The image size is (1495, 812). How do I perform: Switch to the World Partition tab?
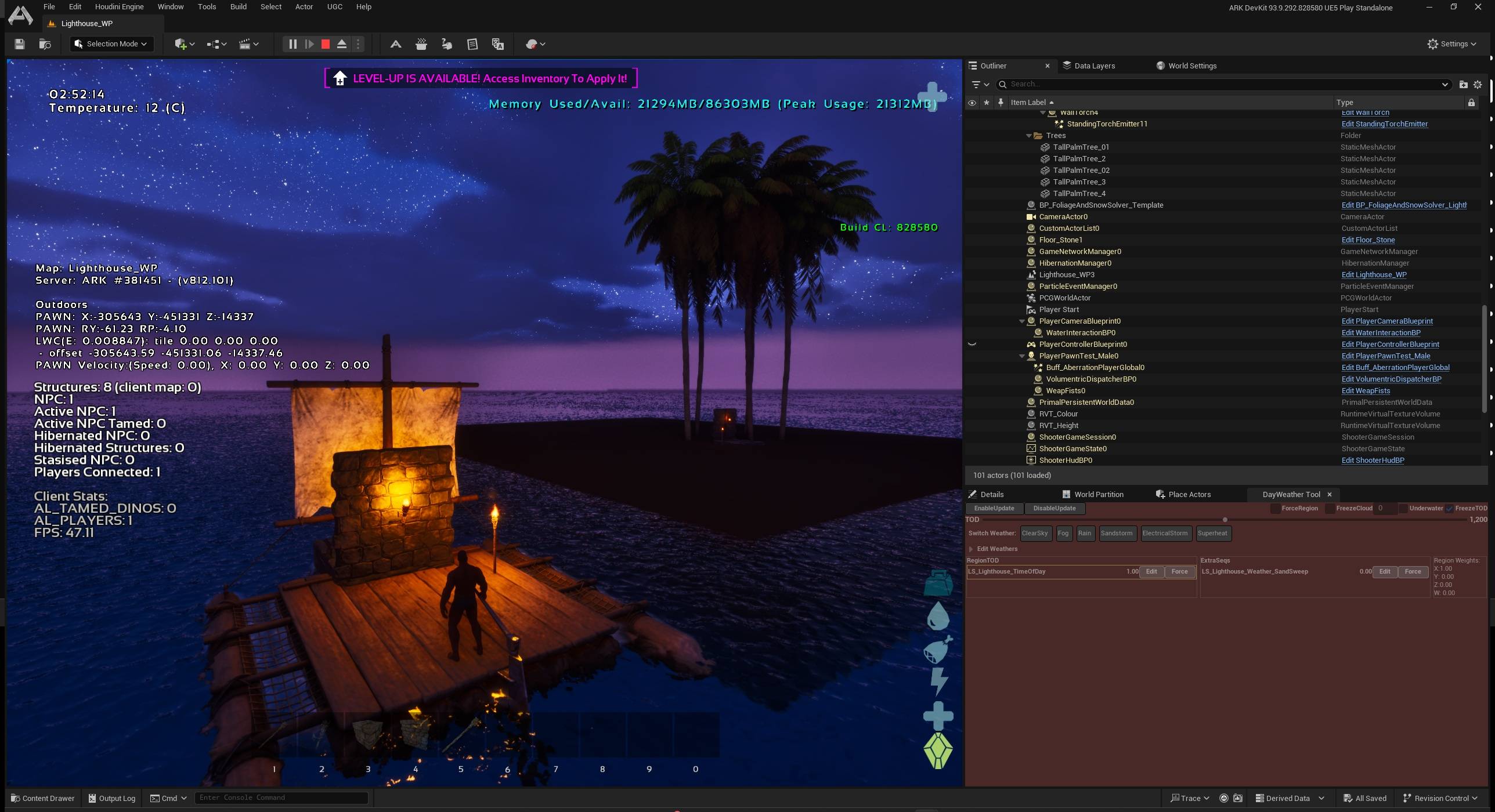[1093, 495]
